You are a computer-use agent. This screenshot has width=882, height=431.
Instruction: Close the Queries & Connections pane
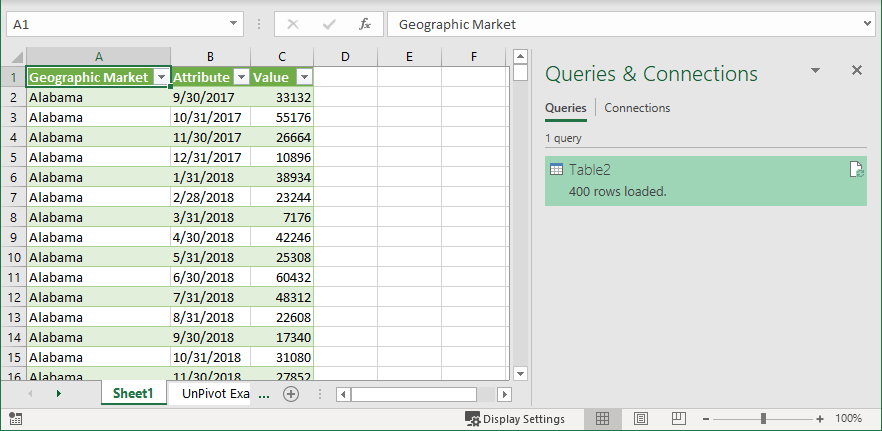pos(857,70)
